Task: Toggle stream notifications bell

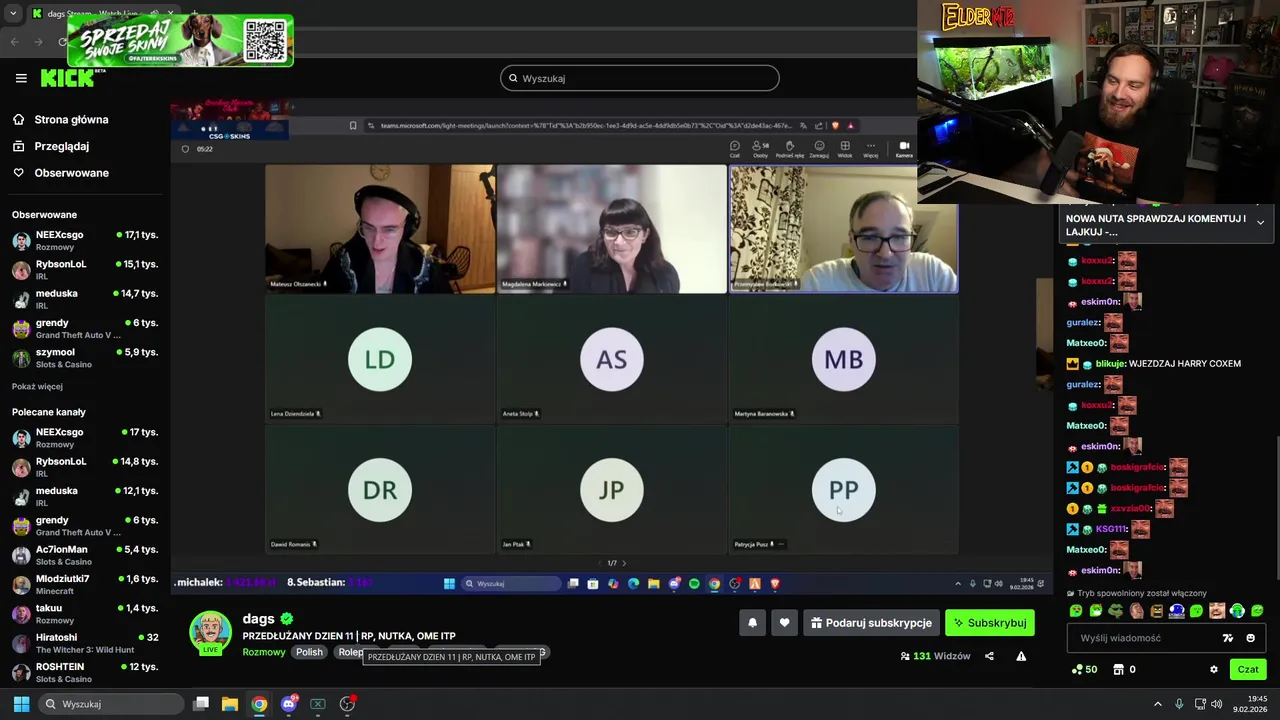Action: [x=753, y=623]
